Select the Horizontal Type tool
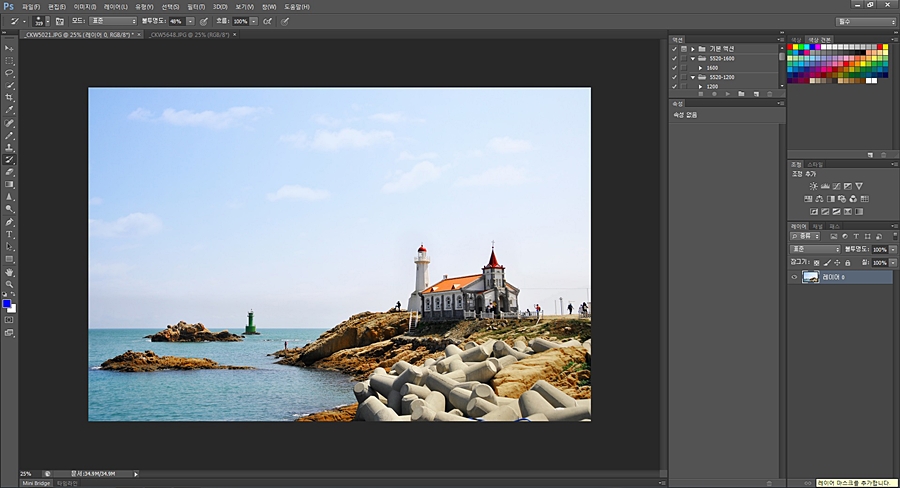 (9, 234)
